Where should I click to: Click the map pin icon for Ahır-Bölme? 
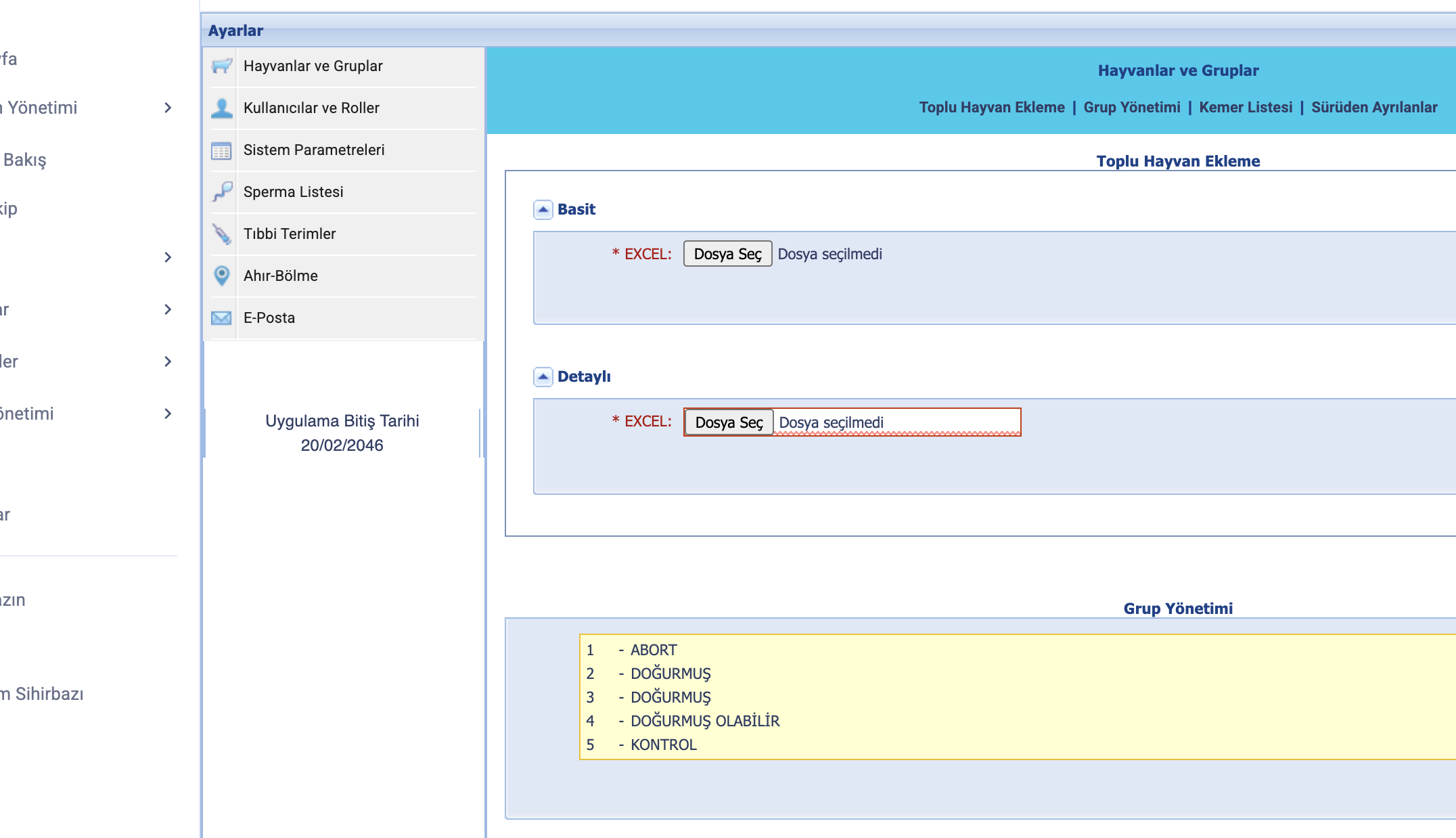(x=221, y=276)
